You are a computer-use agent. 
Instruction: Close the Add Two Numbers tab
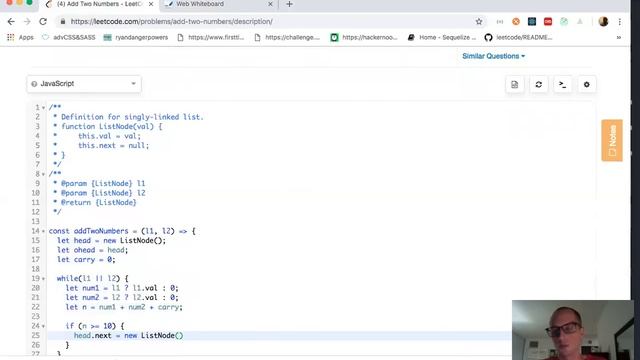(151, 4)
